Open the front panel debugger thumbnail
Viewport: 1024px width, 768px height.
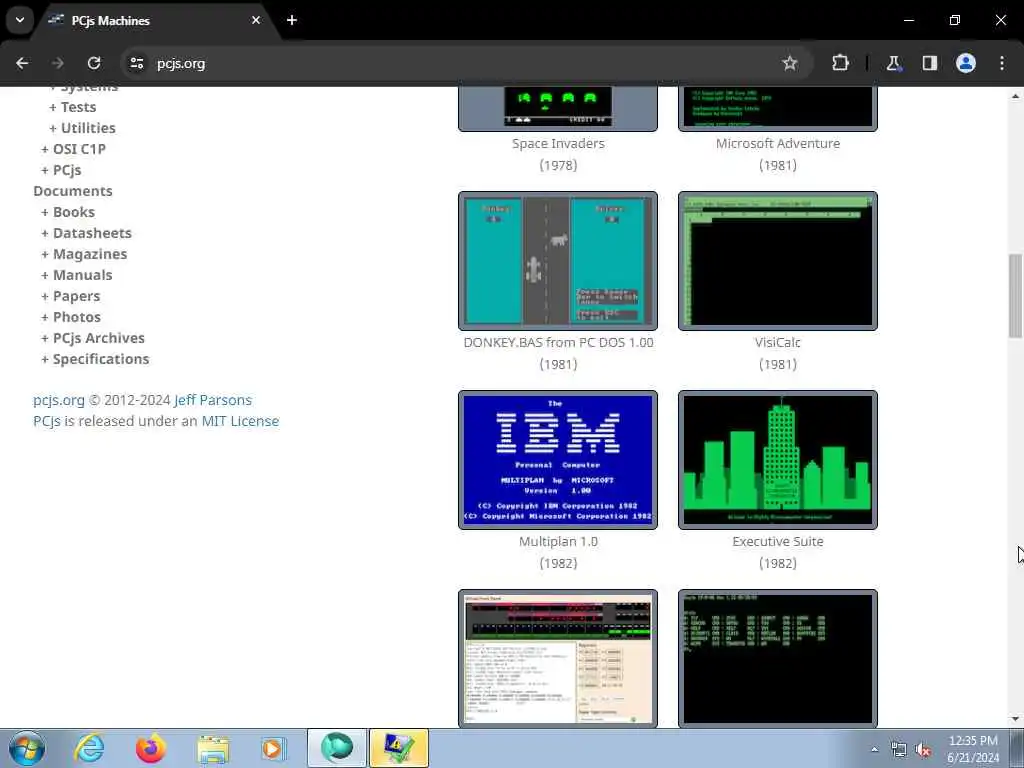(x=558, y=658)
